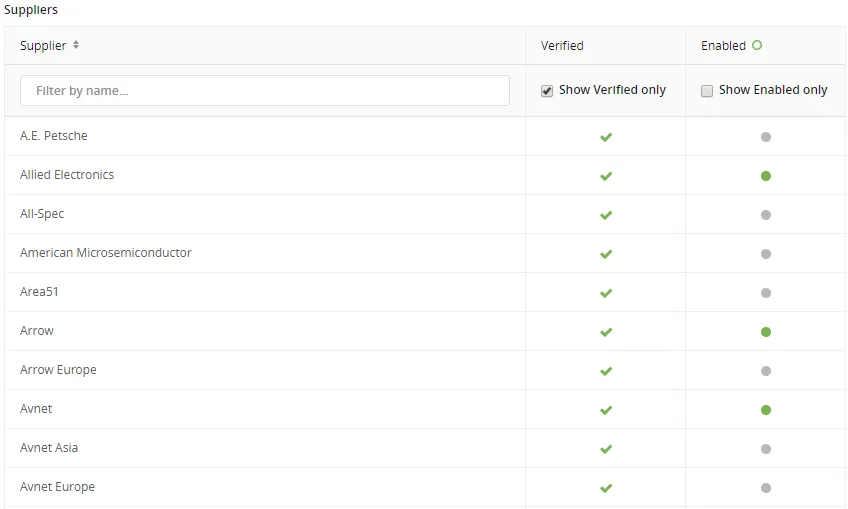Screen dimensions: 848x509
Task: Enable Area51 supplier gray dot
Action: point(766,293)
